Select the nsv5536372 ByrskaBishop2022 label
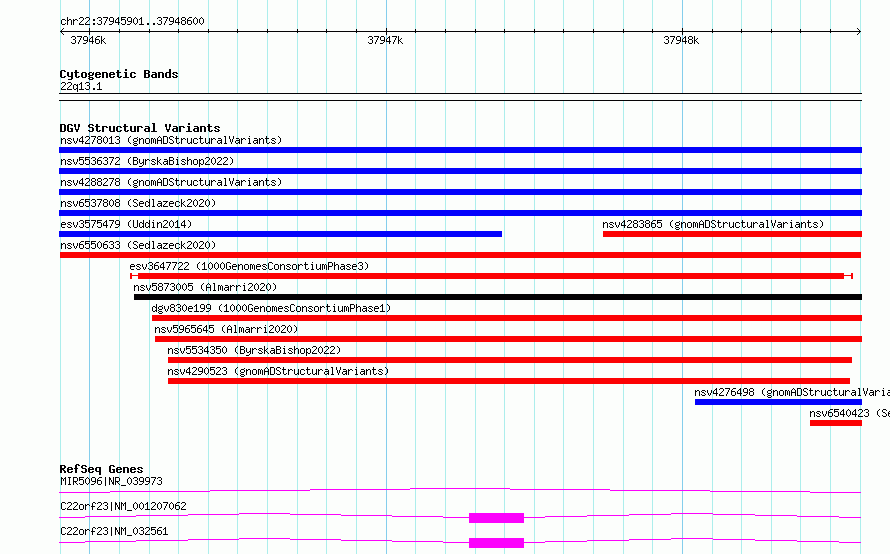Viewport: 890px width, 554px height. (x=147, y=161)
